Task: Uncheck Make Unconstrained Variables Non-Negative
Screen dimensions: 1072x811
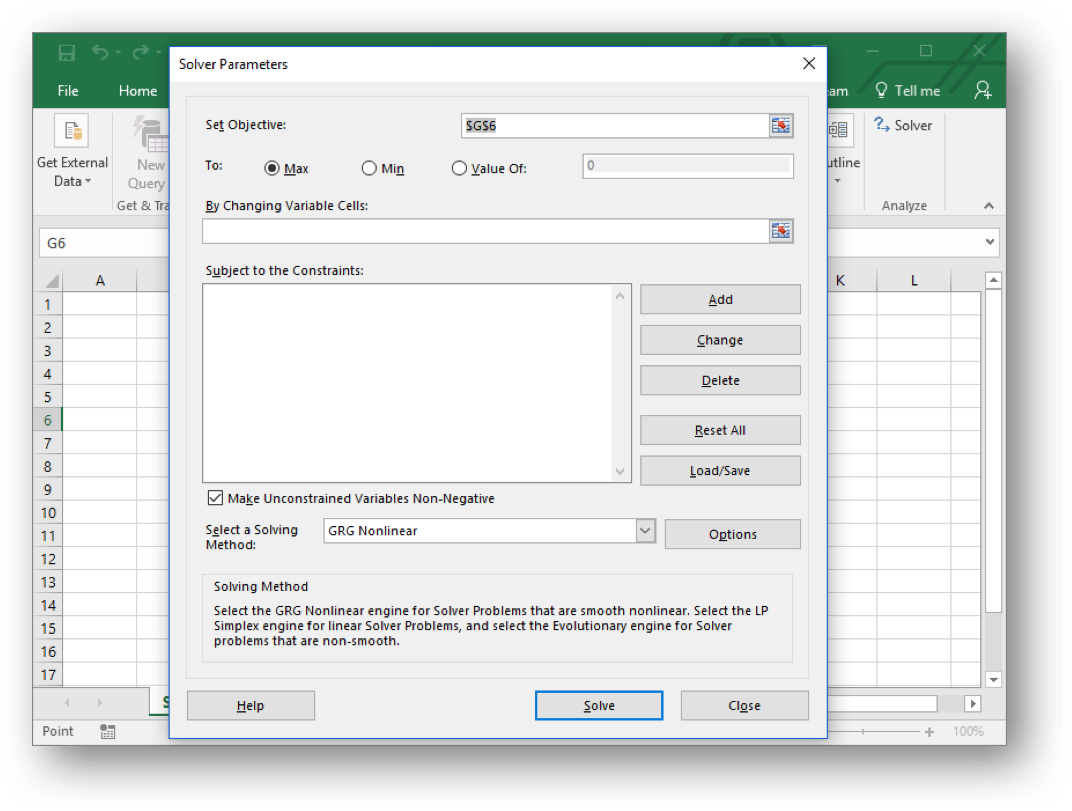Action: [215, 497]
